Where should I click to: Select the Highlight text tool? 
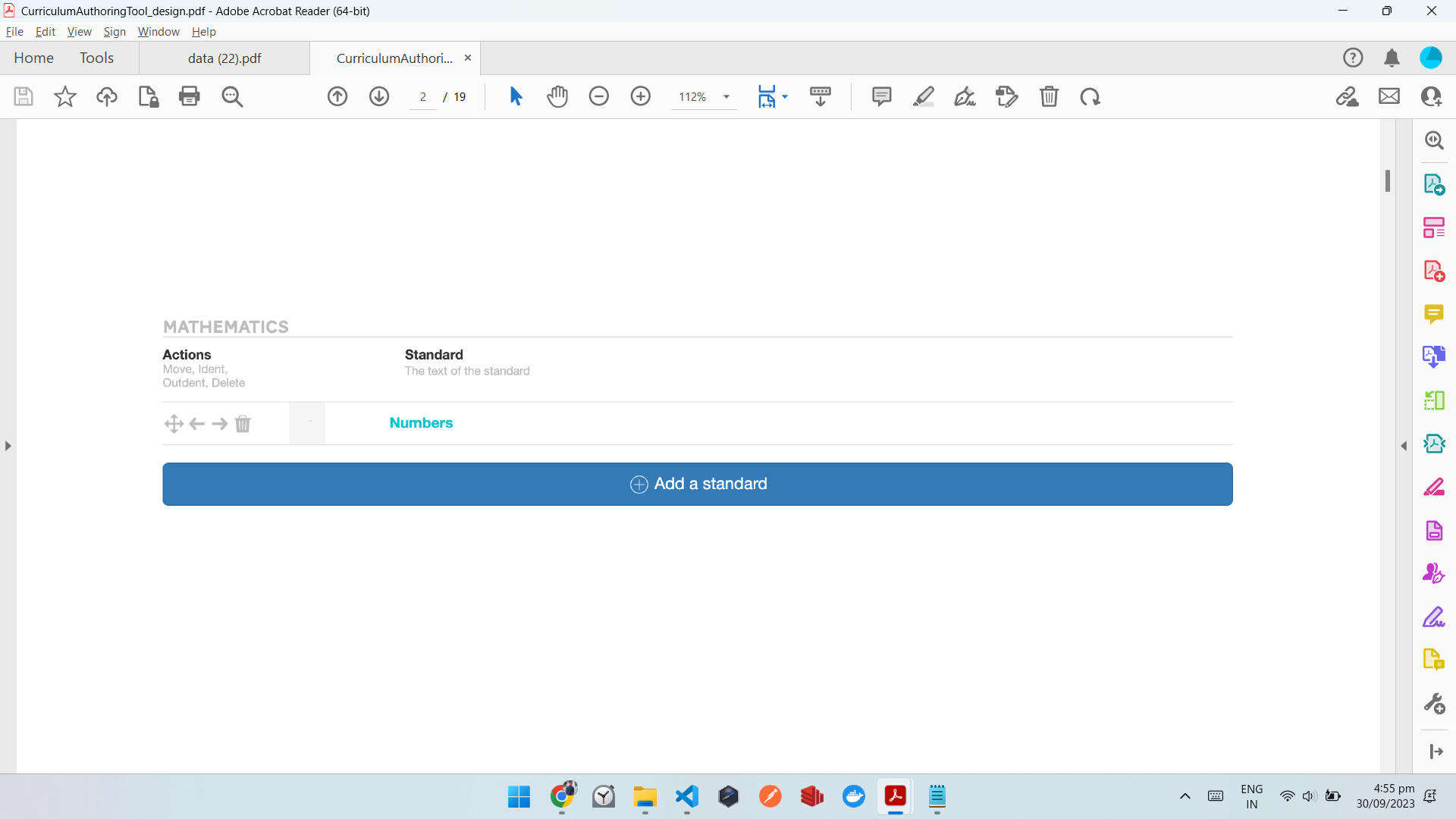tap(923, 96)
